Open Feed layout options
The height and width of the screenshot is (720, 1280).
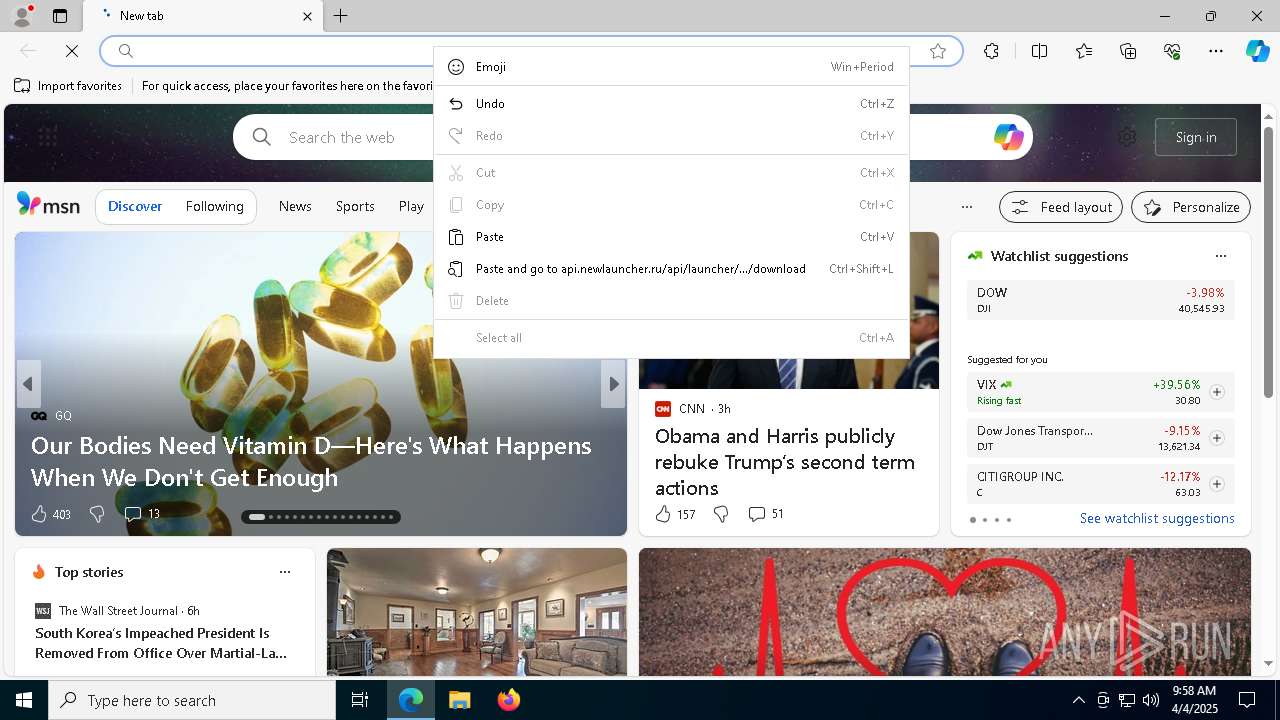(x=1061, y=207)
